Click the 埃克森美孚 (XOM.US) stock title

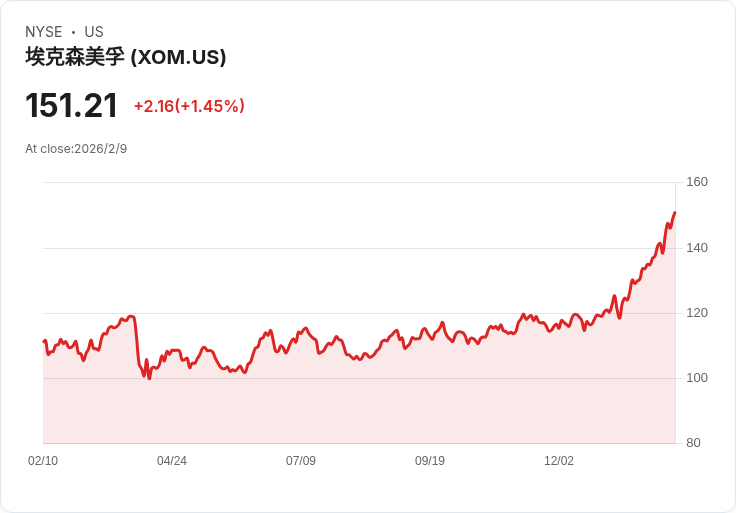[x=126, y=57]
